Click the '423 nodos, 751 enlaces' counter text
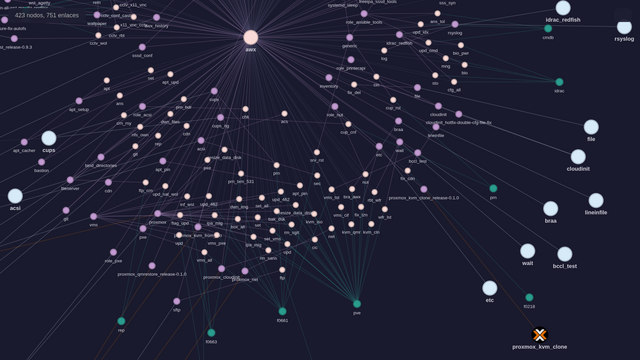The height and width of the screenshot is (360, 640). [x=47, y=16]
